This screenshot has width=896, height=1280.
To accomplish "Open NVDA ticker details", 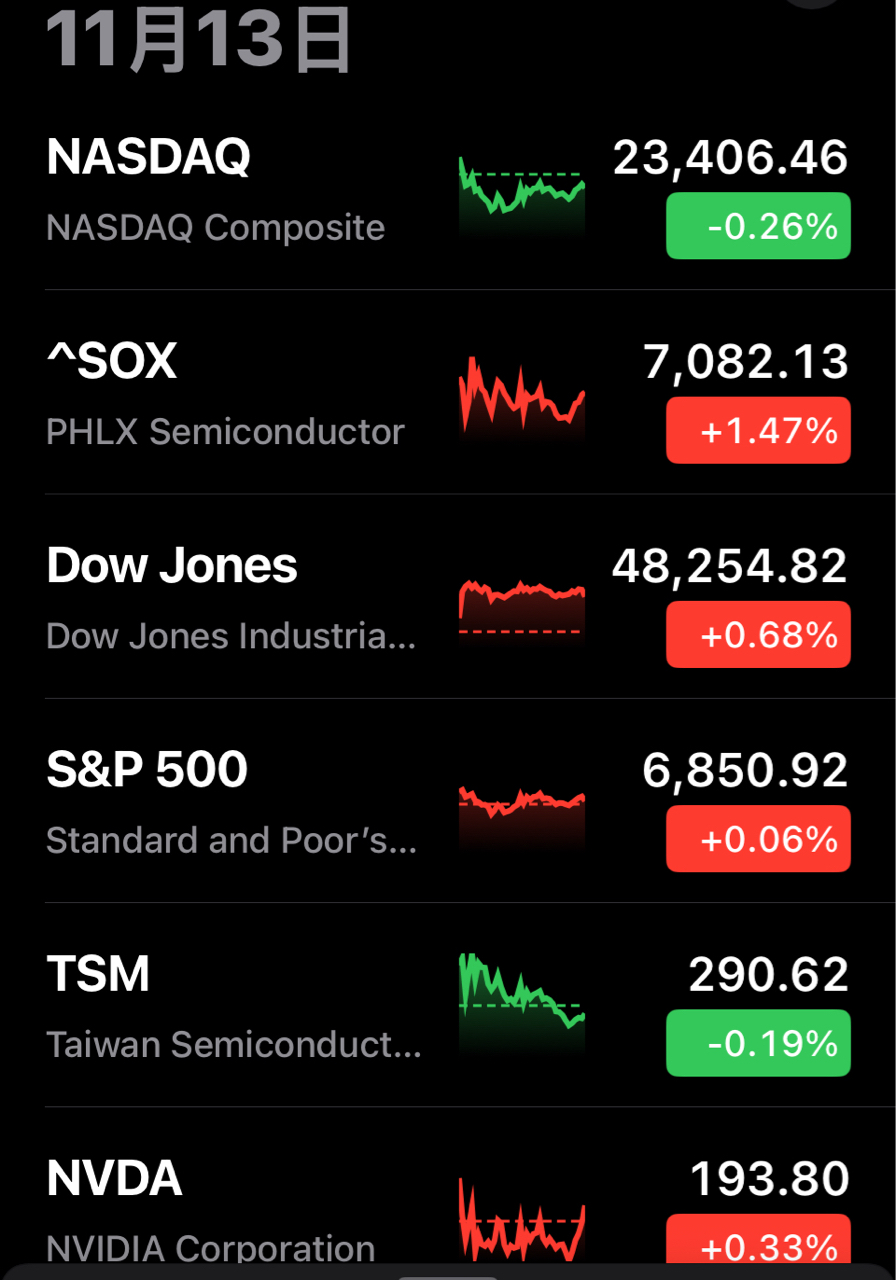I will (x=114, y=1179).
